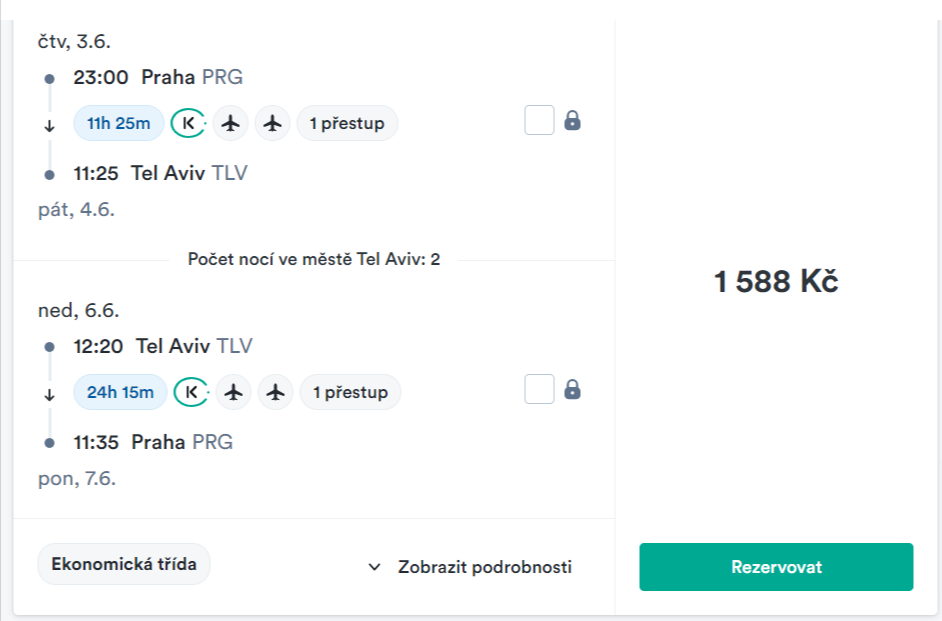
Task: Click the 24h 15m duration badge
Action: click(120, 392)
